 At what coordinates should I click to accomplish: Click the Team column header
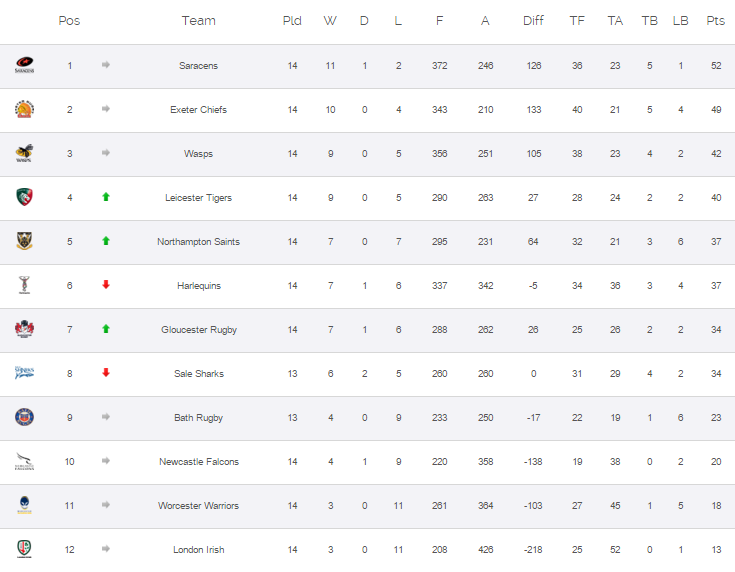coord(199,21)
